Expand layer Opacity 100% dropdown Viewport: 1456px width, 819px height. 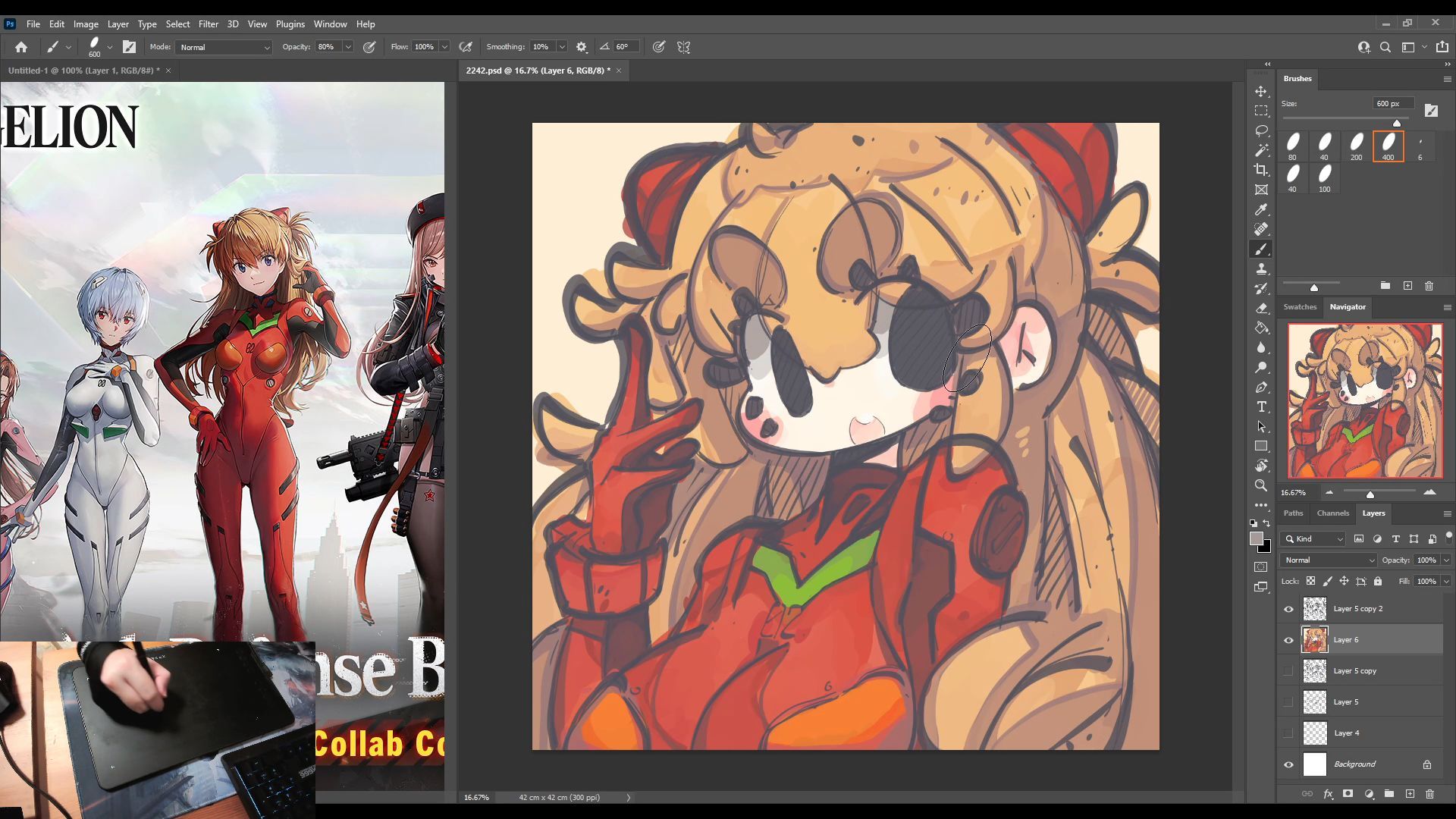click(x=1446, y=560)
